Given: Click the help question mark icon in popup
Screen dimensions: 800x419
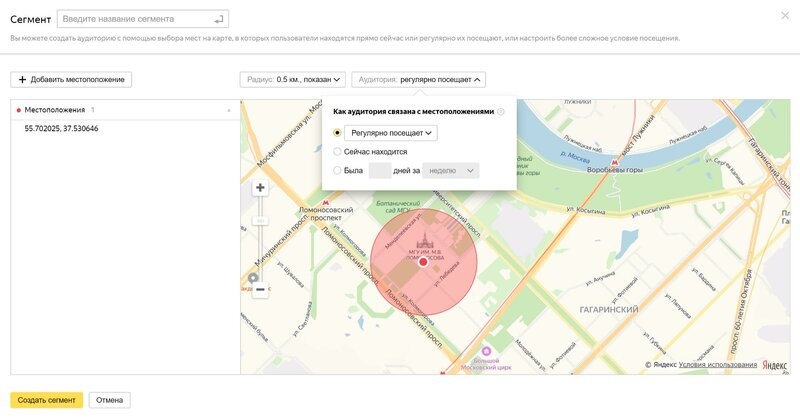Looking at the screenshot, I should (501, 112).
